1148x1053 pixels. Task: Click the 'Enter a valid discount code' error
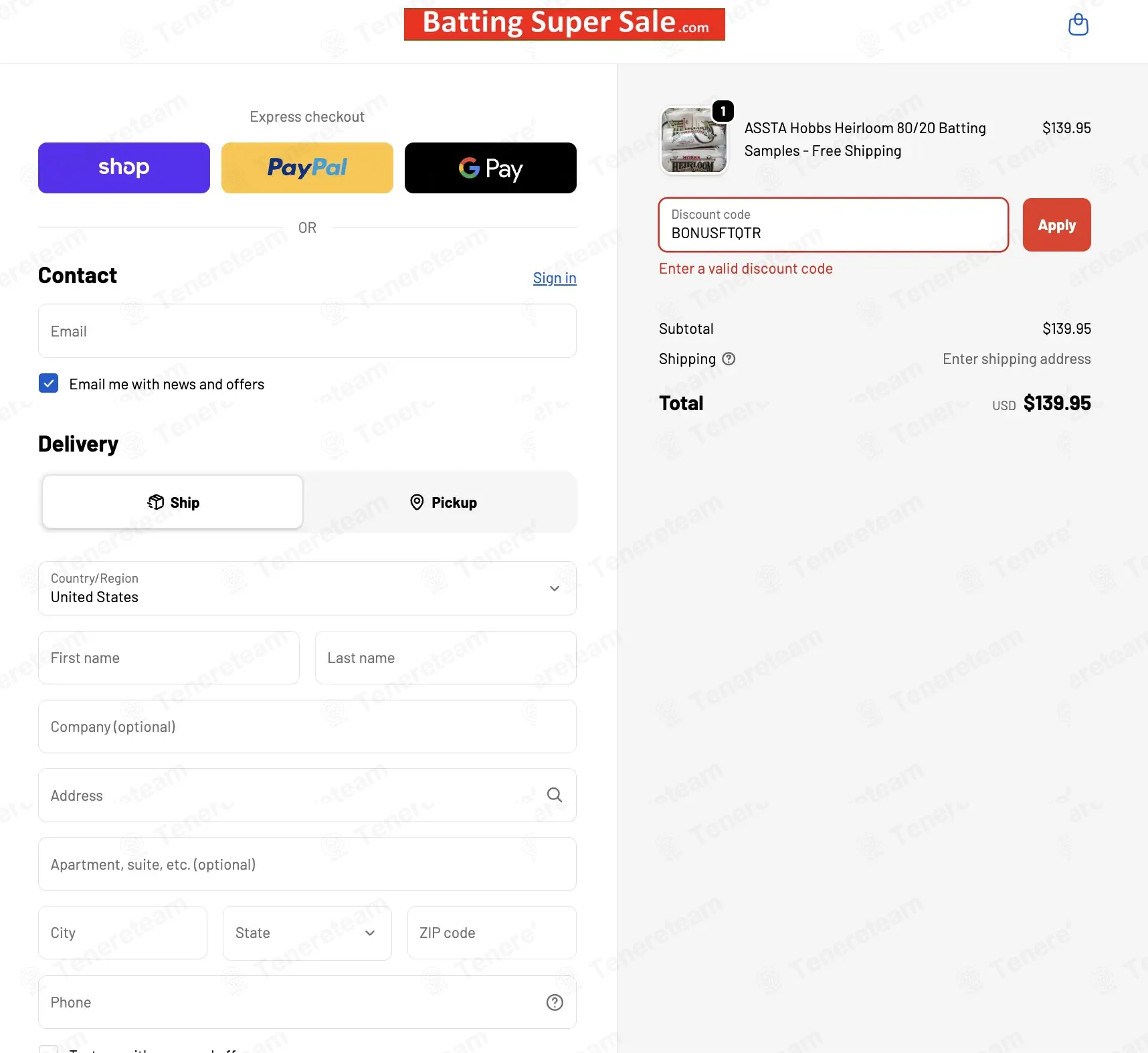(746, 268)
